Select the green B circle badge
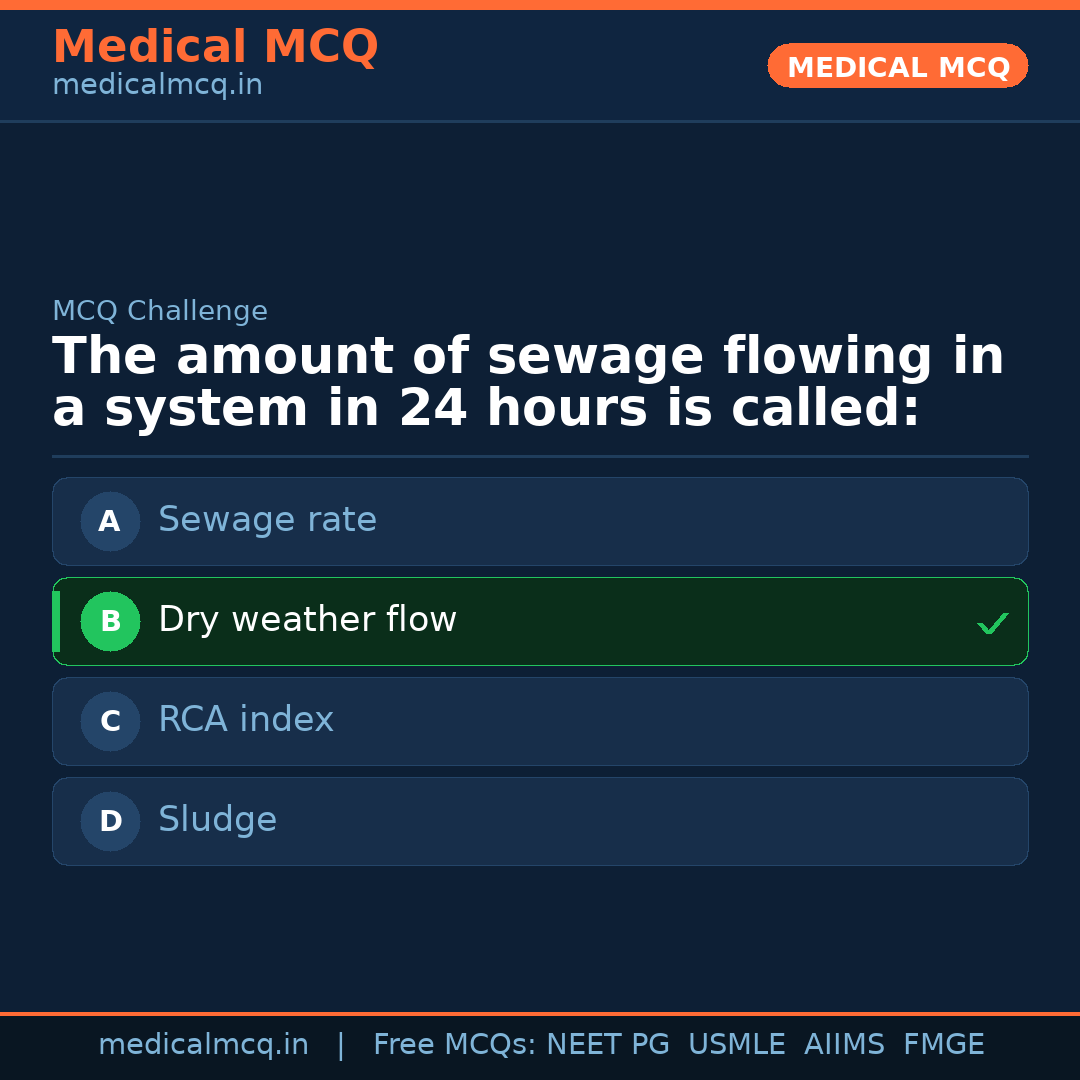Screen dimensions: 1080x1080 tap(110, 621)
